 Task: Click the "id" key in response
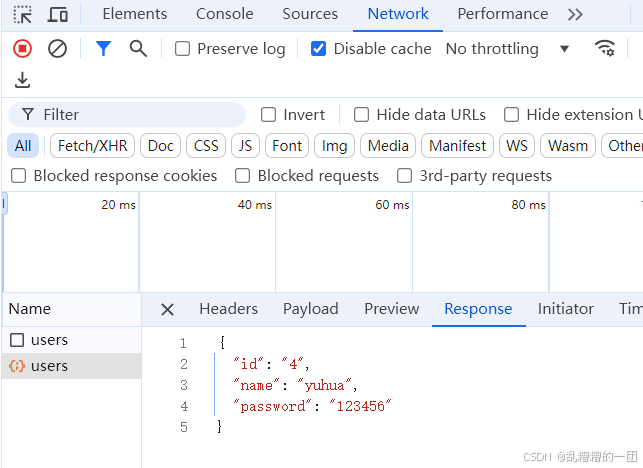click(x=249, y=364)
